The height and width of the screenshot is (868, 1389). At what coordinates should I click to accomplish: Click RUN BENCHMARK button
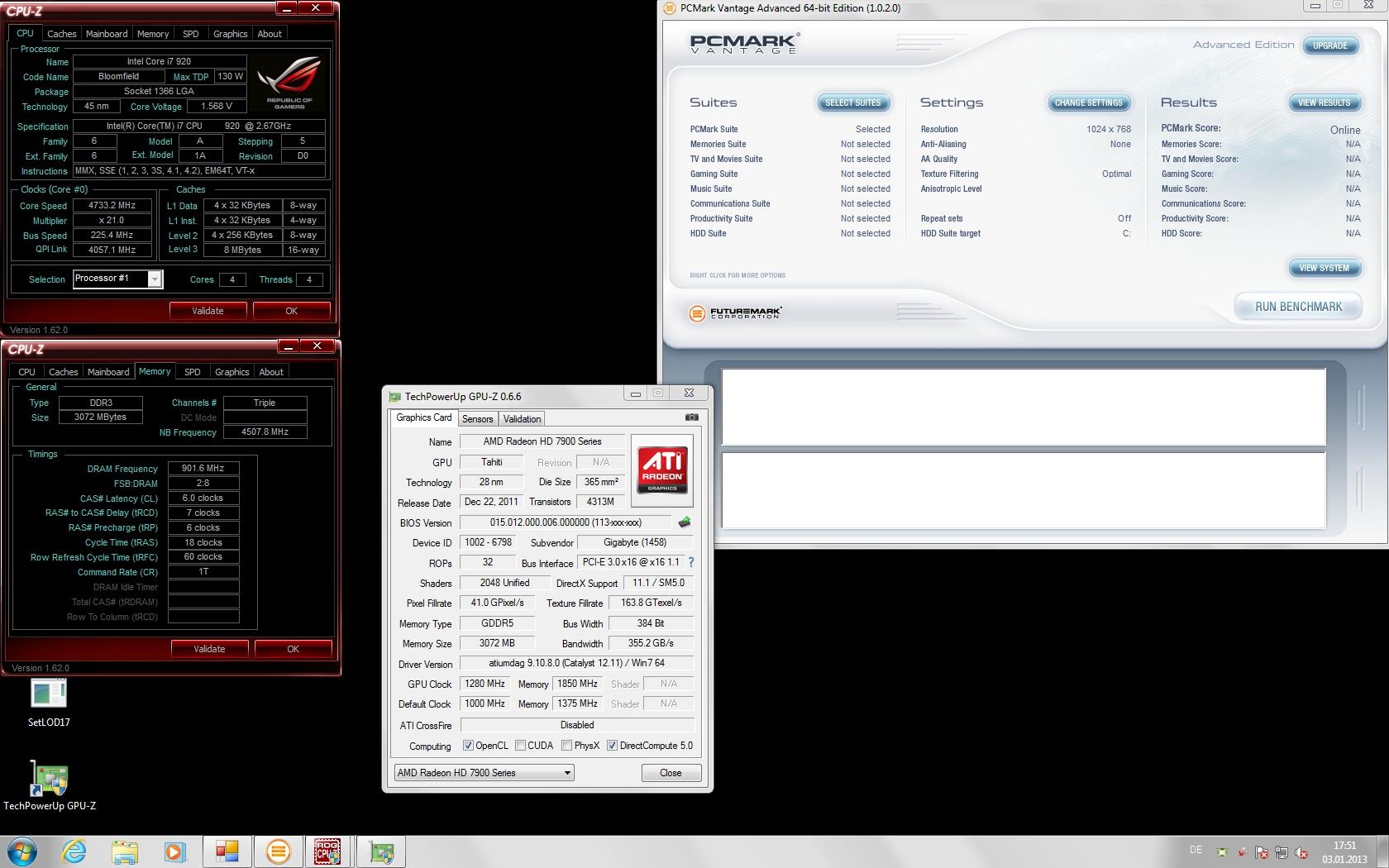pos(1298,307)
